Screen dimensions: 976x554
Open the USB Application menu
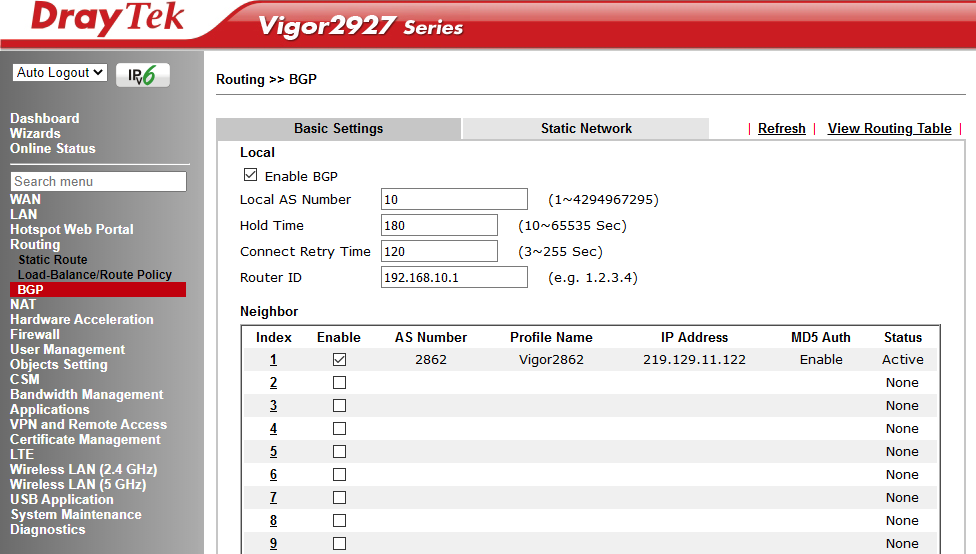click(x=62, y=499)
